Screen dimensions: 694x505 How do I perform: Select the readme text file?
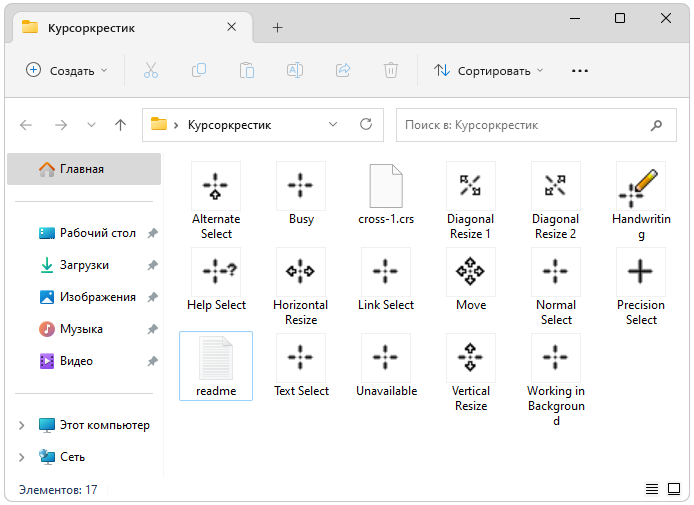(x=216, y=366)
